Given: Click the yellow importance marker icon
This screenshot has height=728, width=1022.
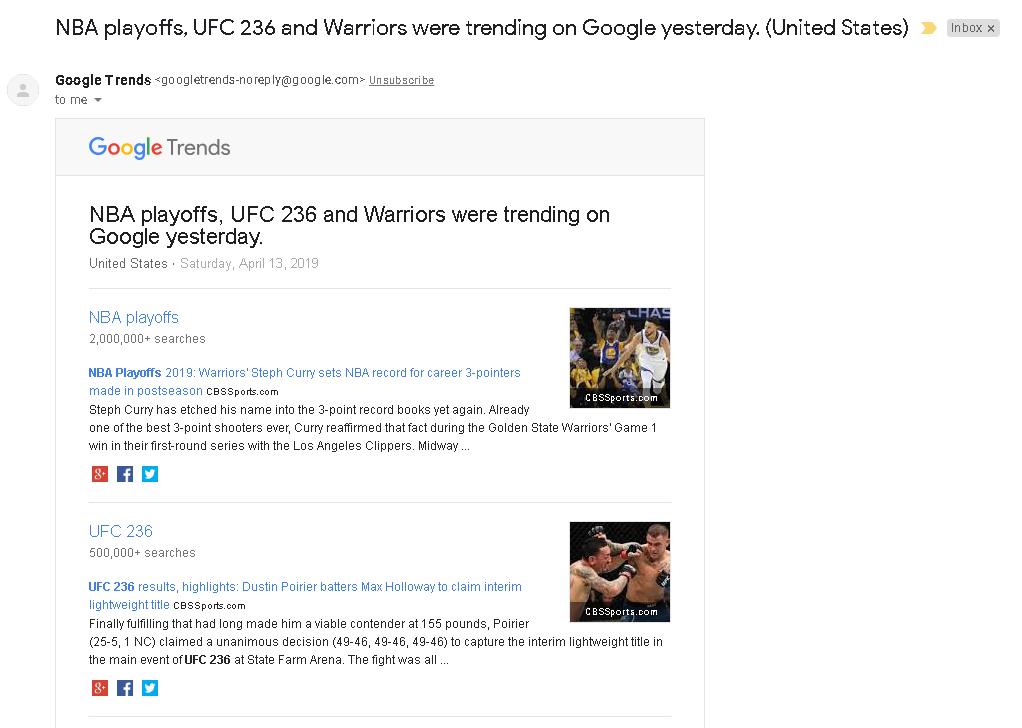Looking at the screenshot, I should [x=928, y=28].
